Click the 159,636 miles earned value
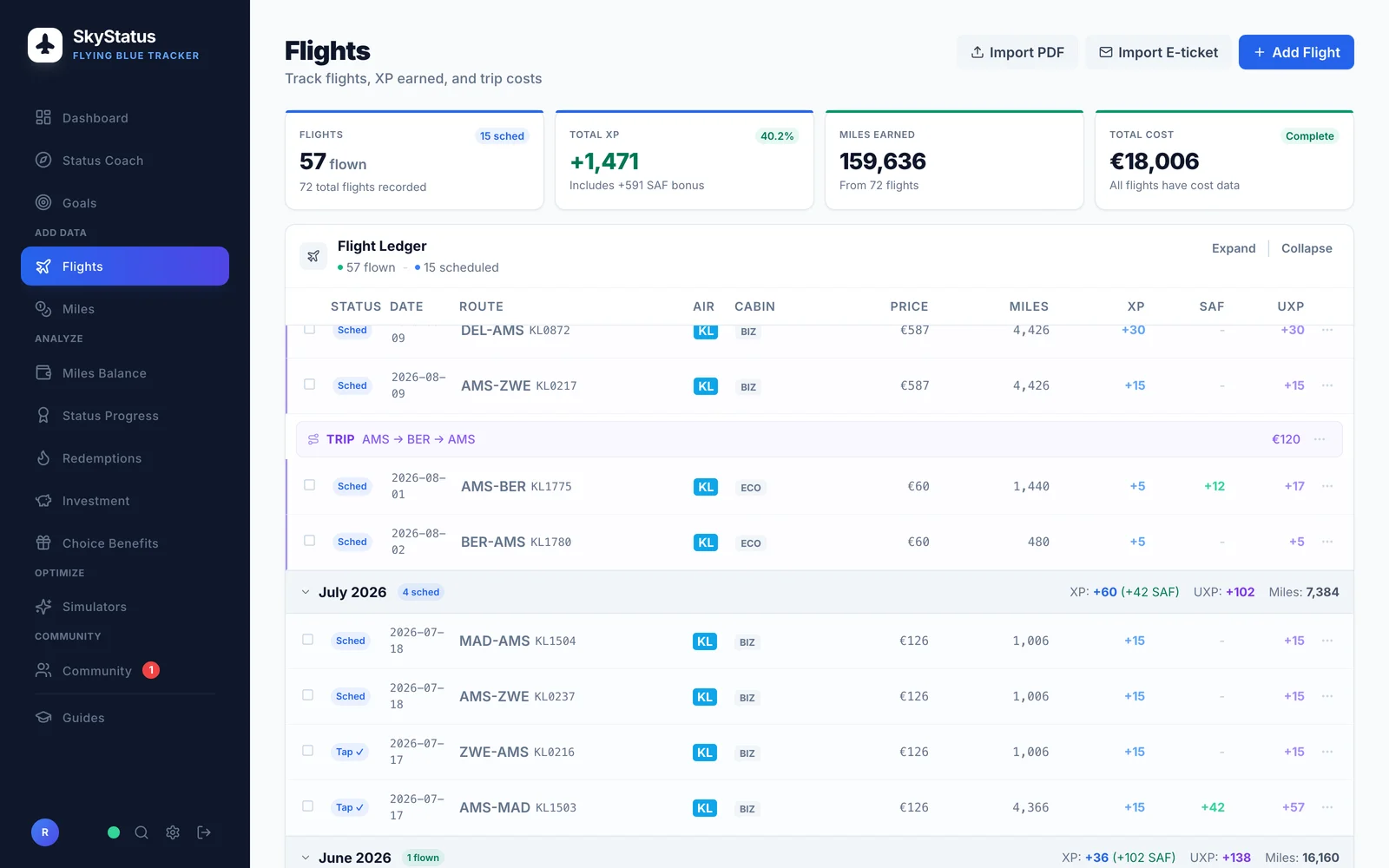1389x868 pixels. 882,161
